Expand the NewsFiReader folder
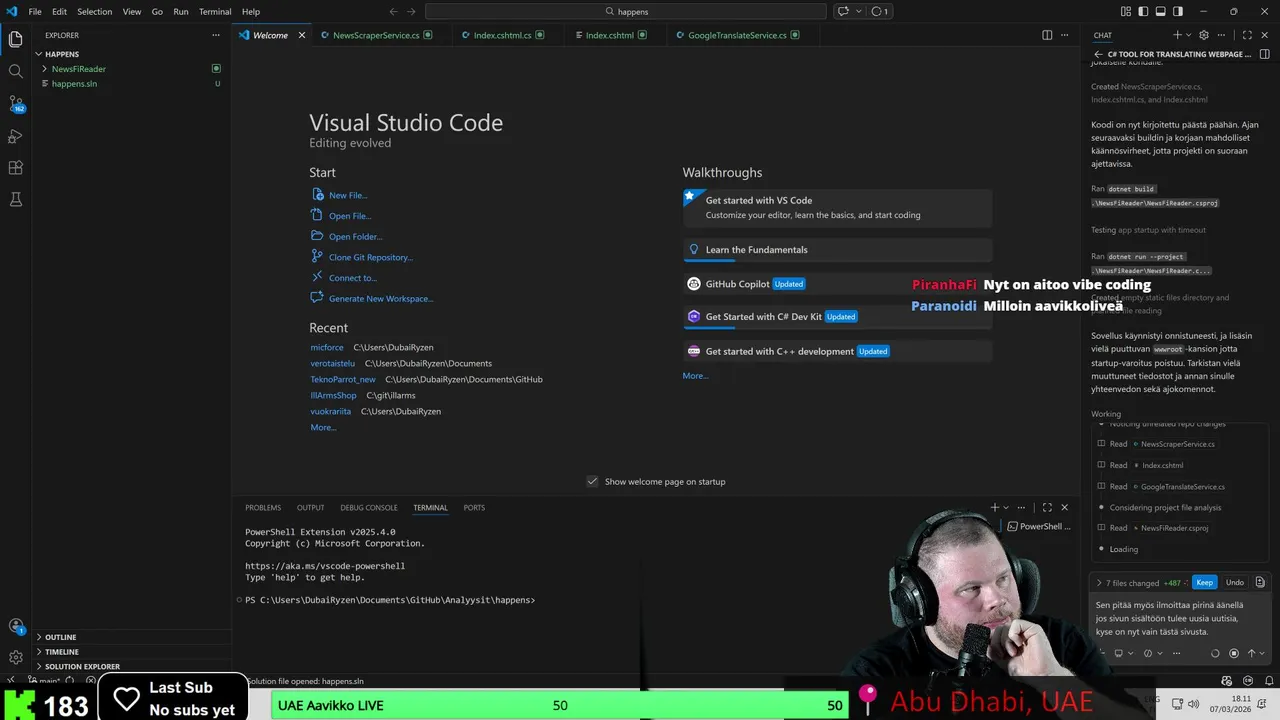Viewport: 1280px width, 720px height. click(78, 69)
